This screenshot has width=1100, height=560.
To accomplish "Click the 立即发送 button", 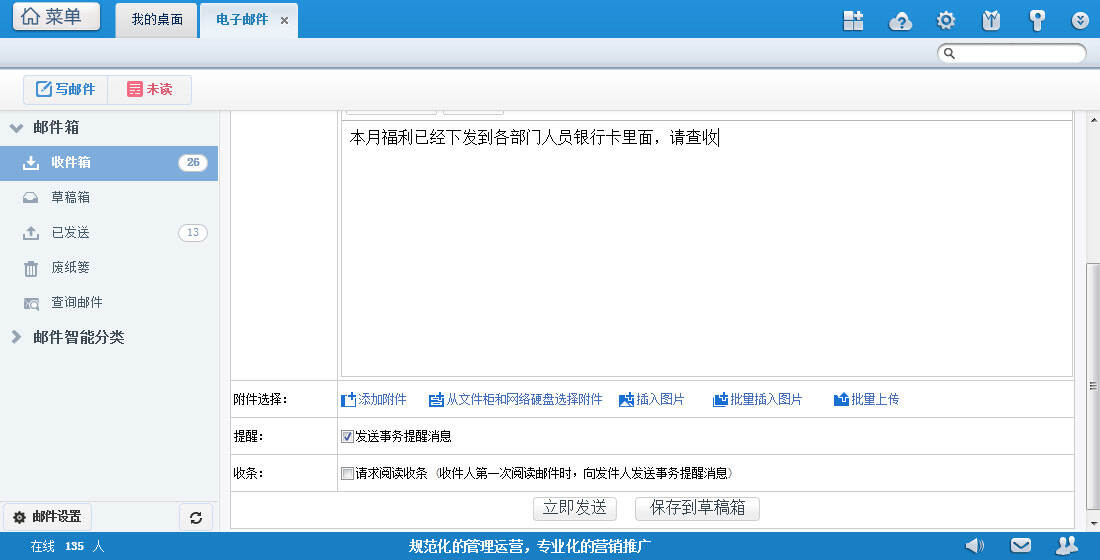I will click(x=574, y=508).
